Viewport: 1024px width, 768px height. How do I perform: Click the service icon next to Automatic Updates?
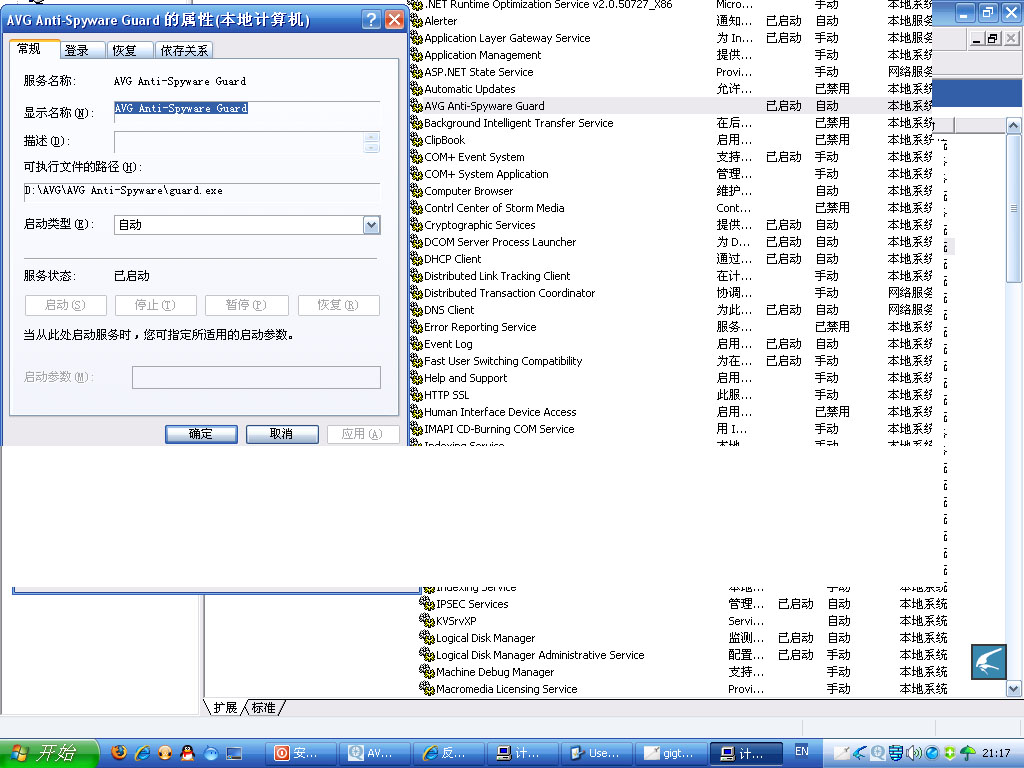(416, 89)
